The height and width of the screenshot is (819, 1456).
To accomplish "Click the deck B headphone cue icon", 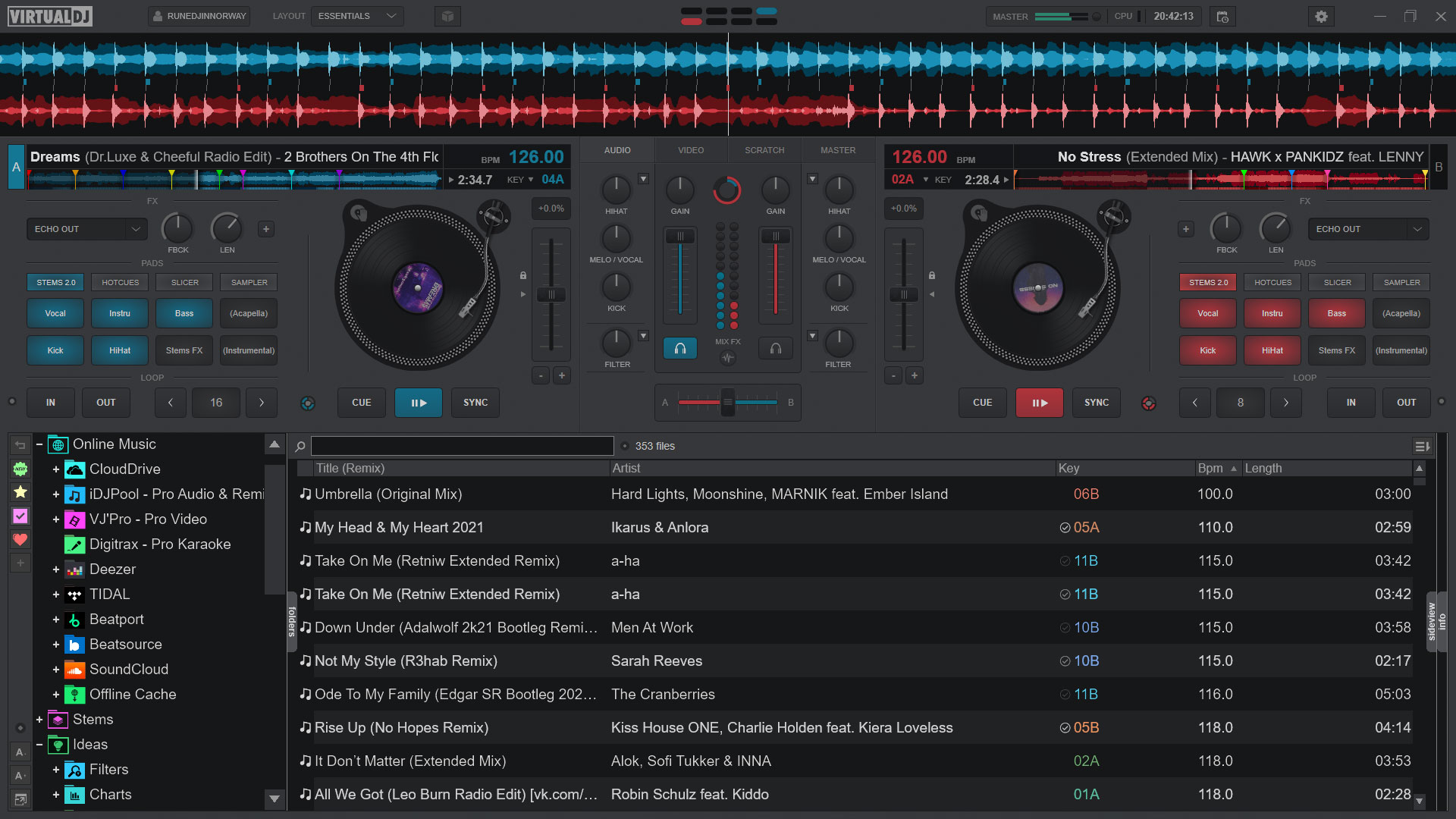I will pyautogui.click(x=776, y=348).
